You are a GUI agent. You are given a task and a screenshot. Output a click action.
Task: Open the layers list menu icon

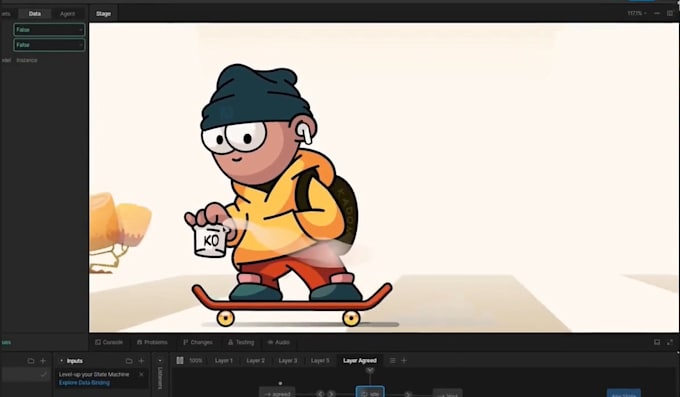coord(392,361)
